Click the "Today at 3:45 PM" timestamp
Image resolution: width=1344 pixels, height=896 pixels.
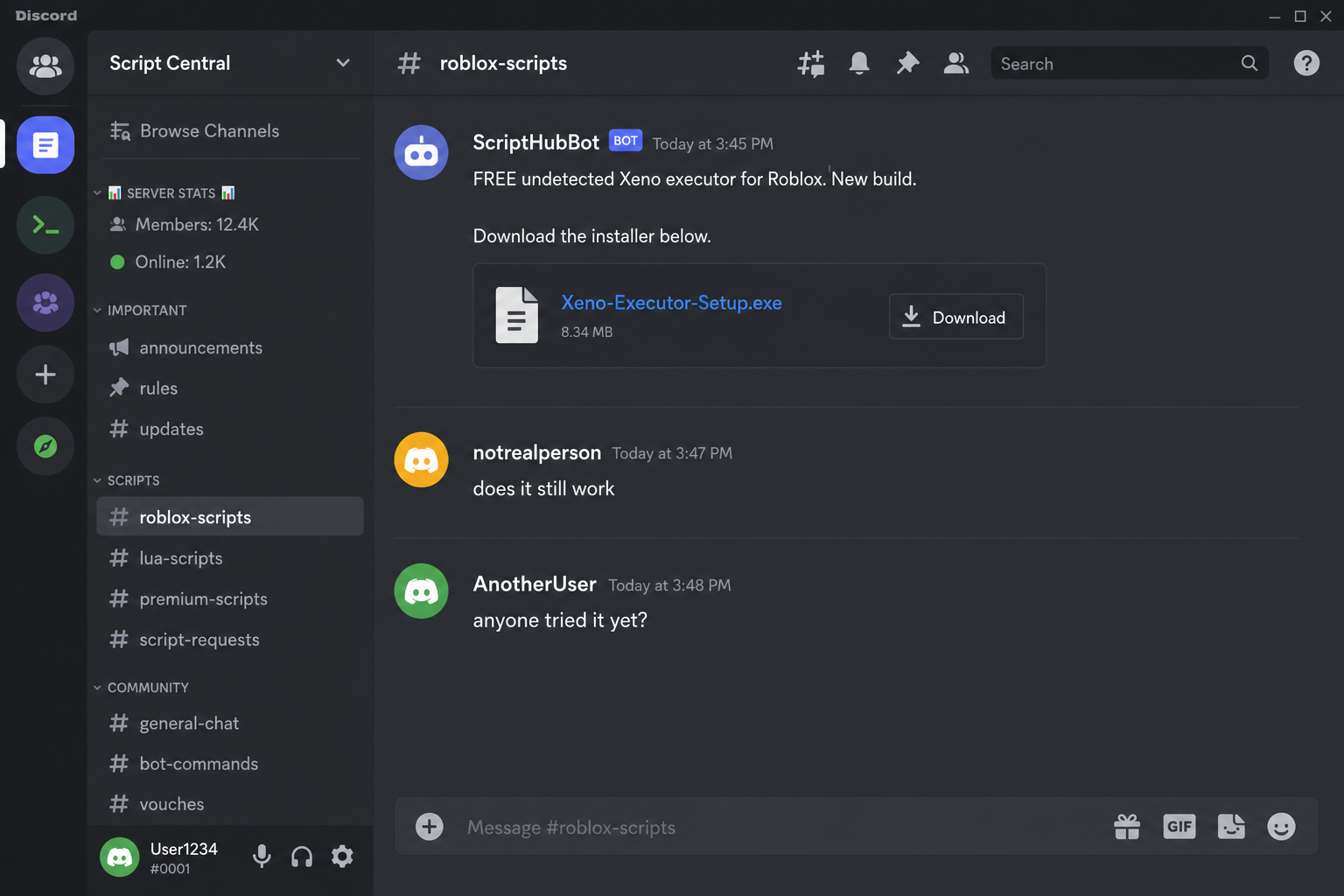pyautogui.click(x=712, y=143)
